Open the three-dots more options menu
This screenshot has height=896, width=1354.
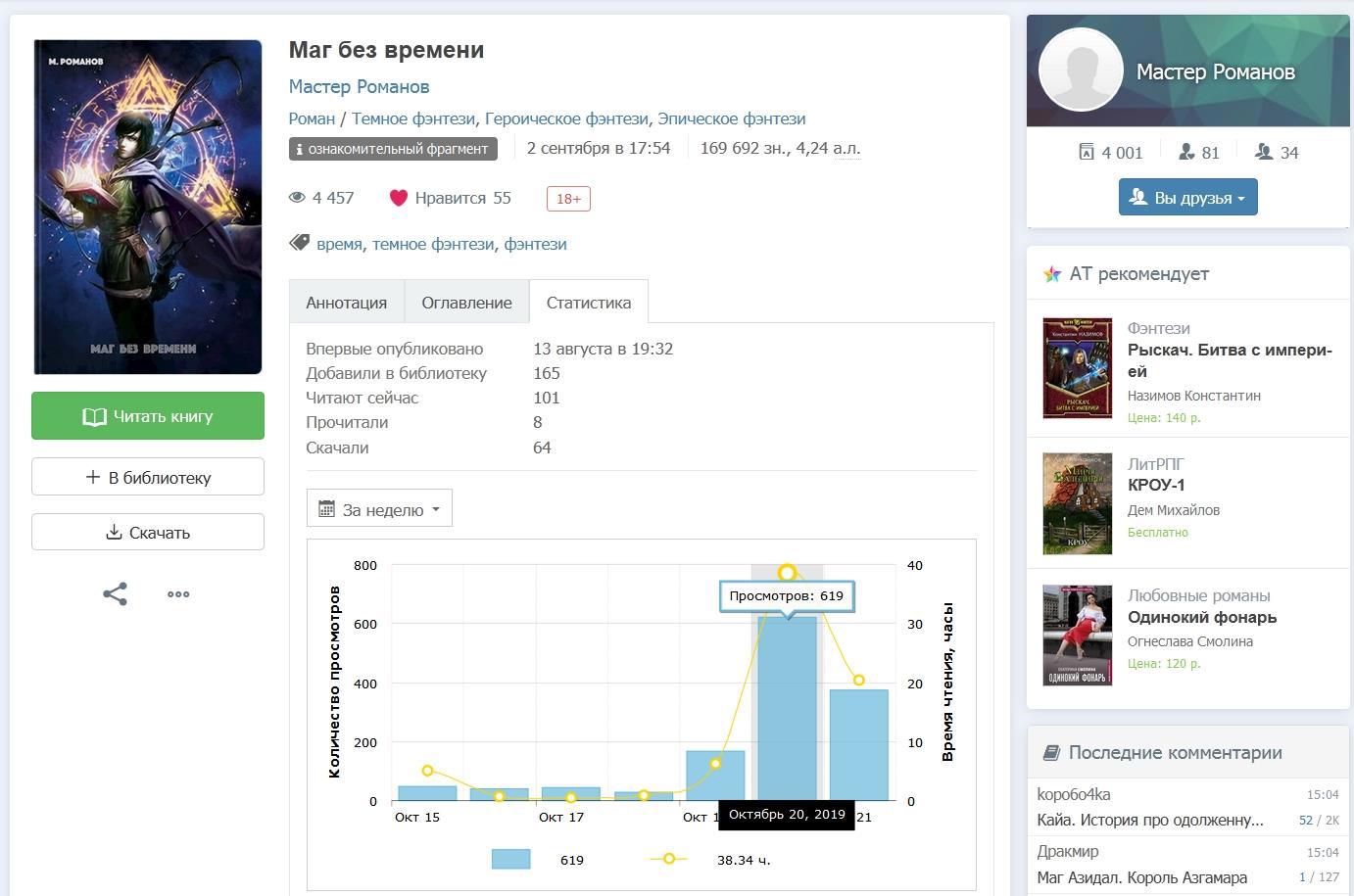point(178,594)
